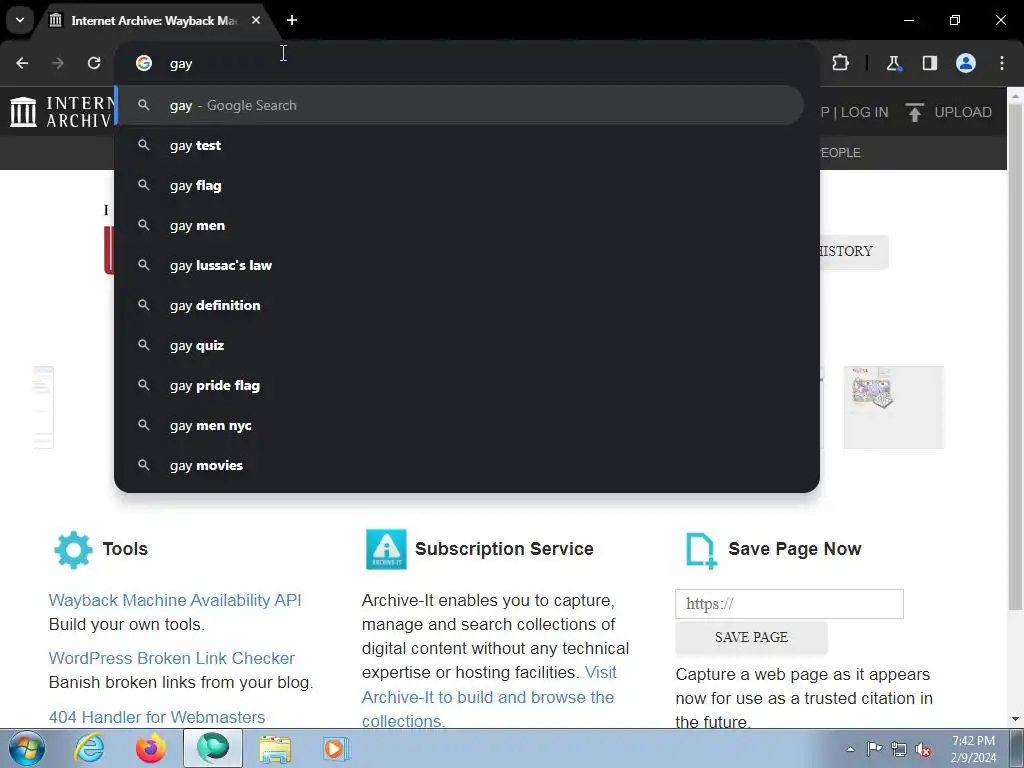The height and width of the screenshot is (768, 1024).
Task: Open Windows Media Player from taskbar
Action: [x=336, y=749]
